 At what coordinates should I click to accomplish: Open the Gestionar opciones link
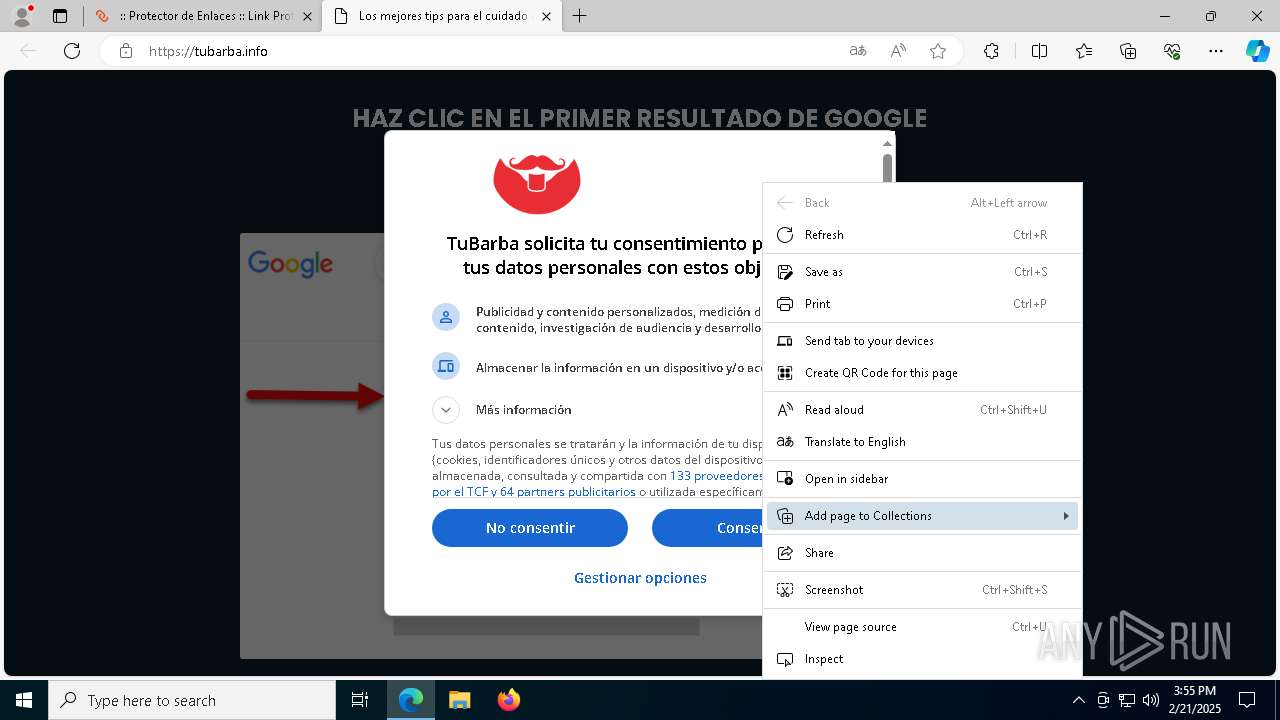click(x=640, y=578)
